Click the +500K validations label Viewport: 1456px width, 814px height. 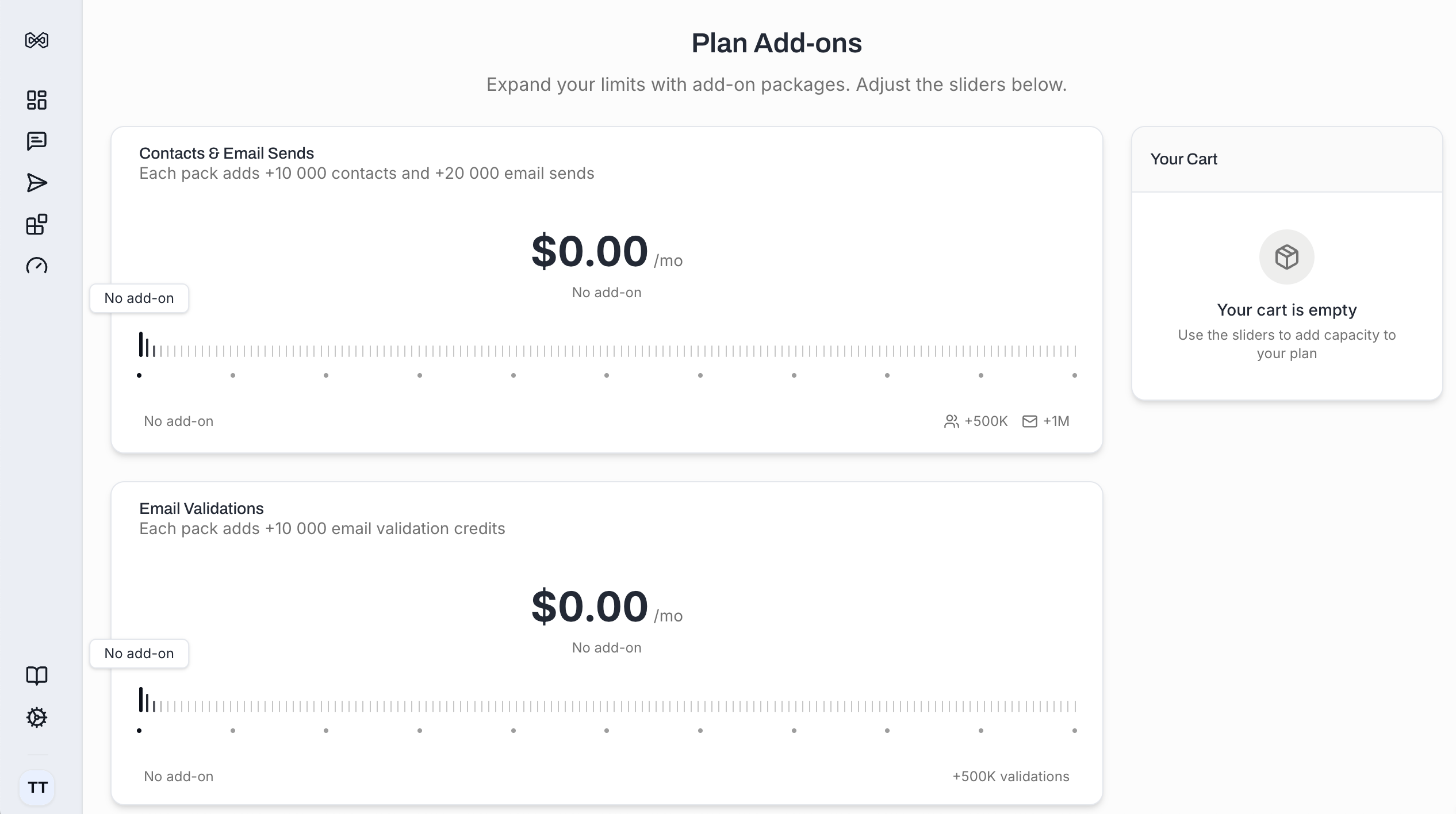[1010, 776]
